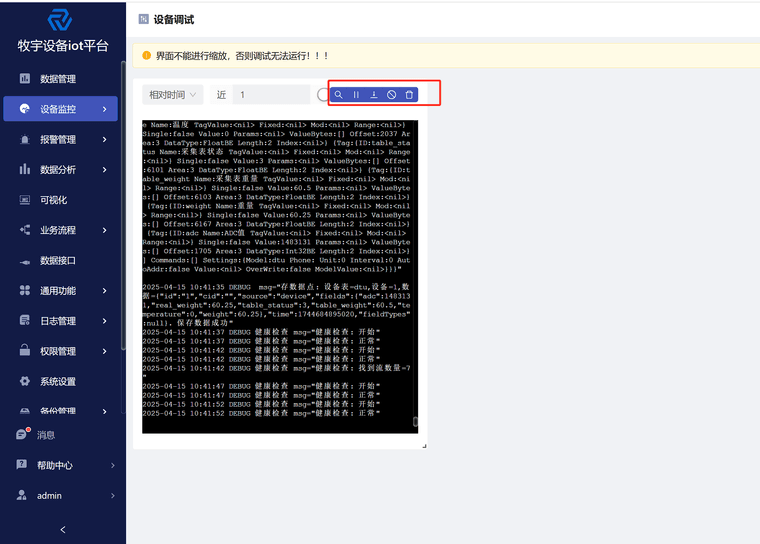This screenshot has width=760, height=544.
Task: Expand the 报警管理 submenu chevron
Action: (104, 140)
